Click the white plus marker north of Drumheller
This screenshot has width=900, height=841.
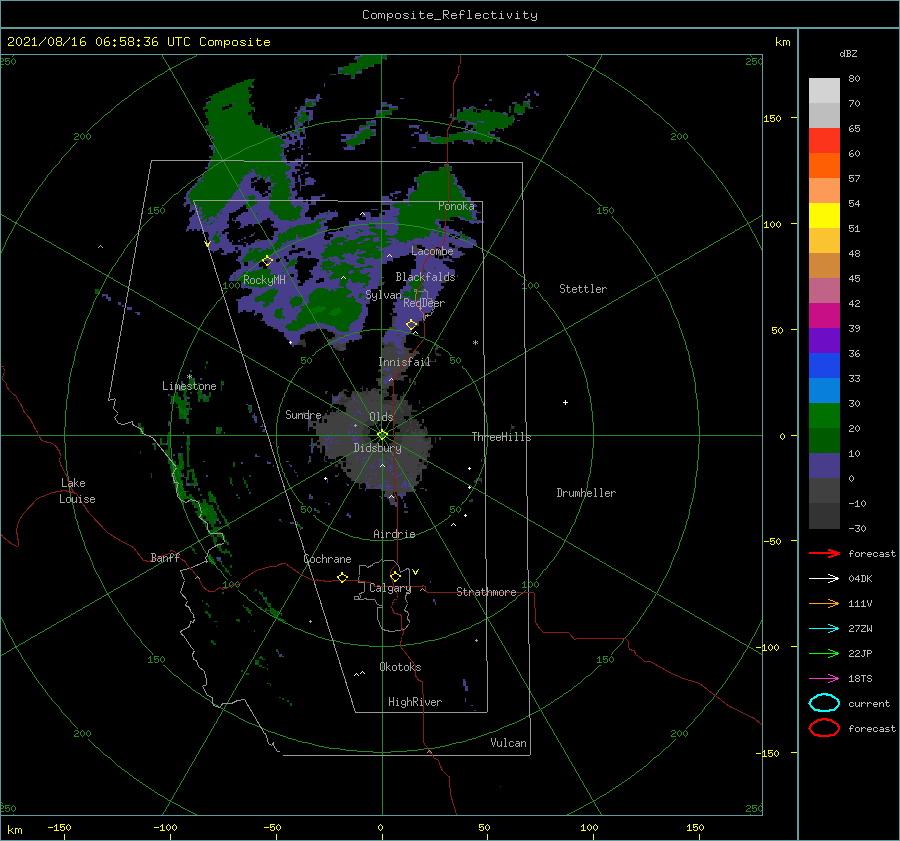[x=565, y=402]
